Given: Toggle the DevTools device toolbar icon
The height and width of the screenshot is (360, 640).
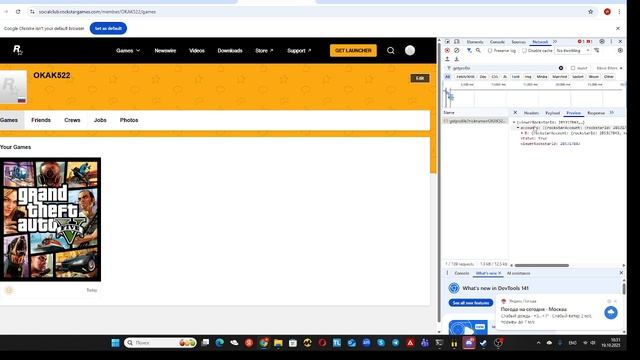Looking at the screenshot, I should (457, 42).
